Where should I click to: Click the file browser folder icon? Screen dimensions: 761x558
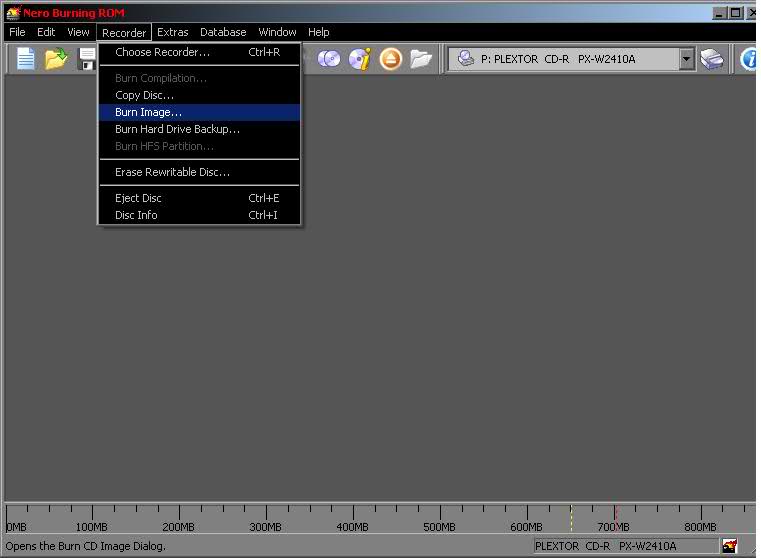tap(421, 59)
